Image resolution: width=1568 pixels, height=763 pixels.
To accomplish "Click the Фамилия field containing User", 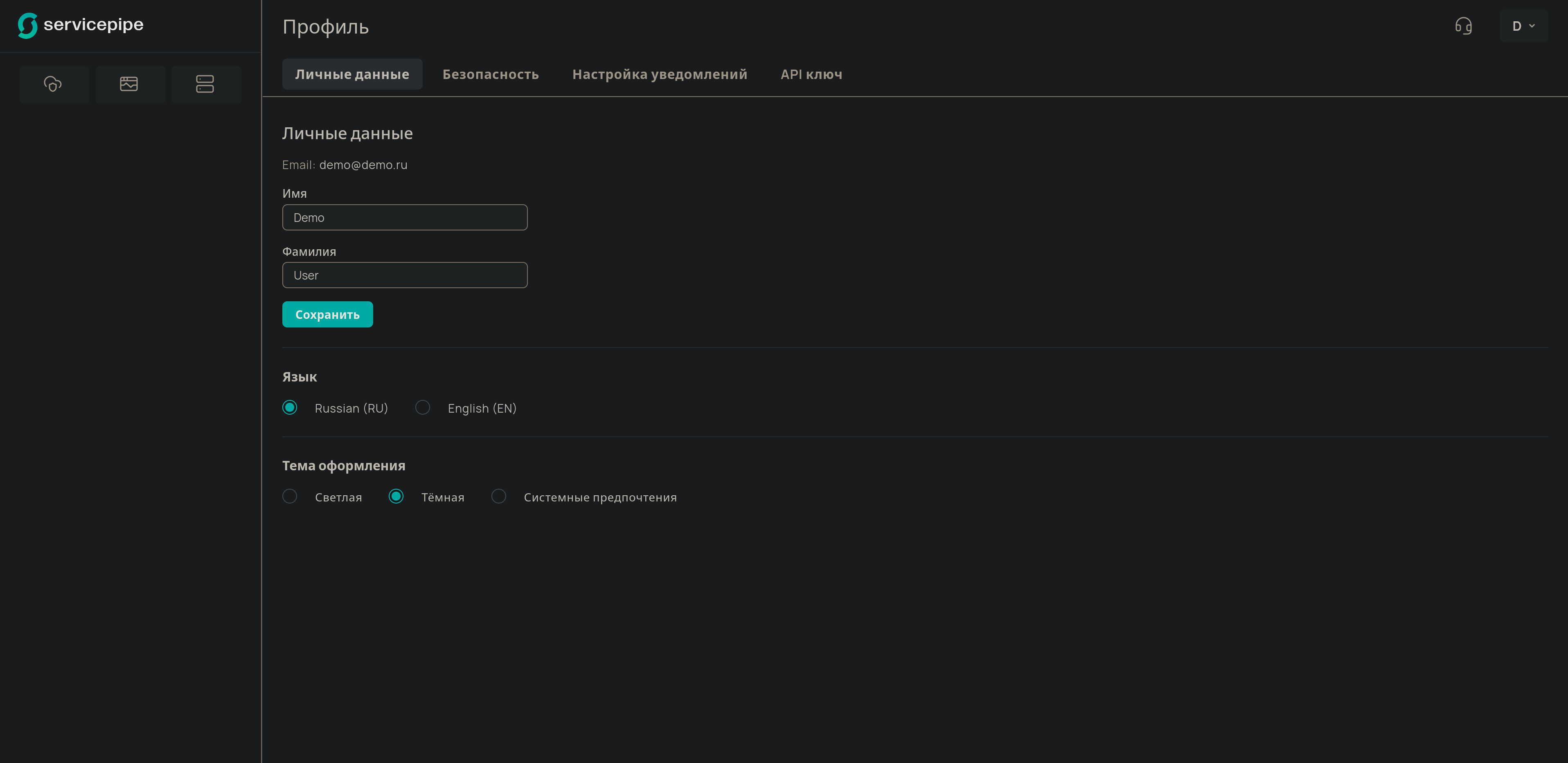I will (x=405, y=275).
